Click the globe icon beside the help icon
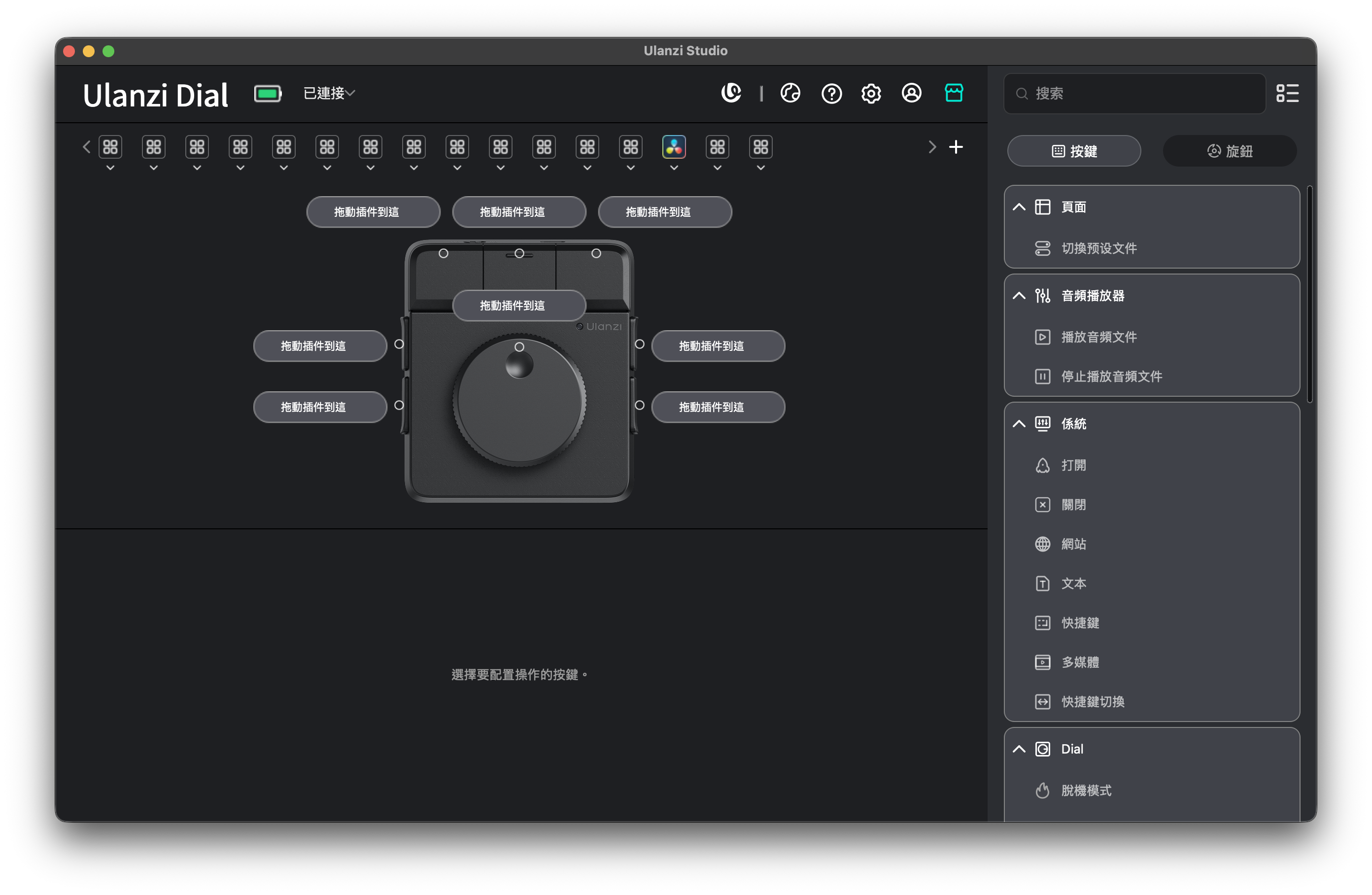Screen dimensions: 1372x895 pyautogui.click(x=790, y=93)
